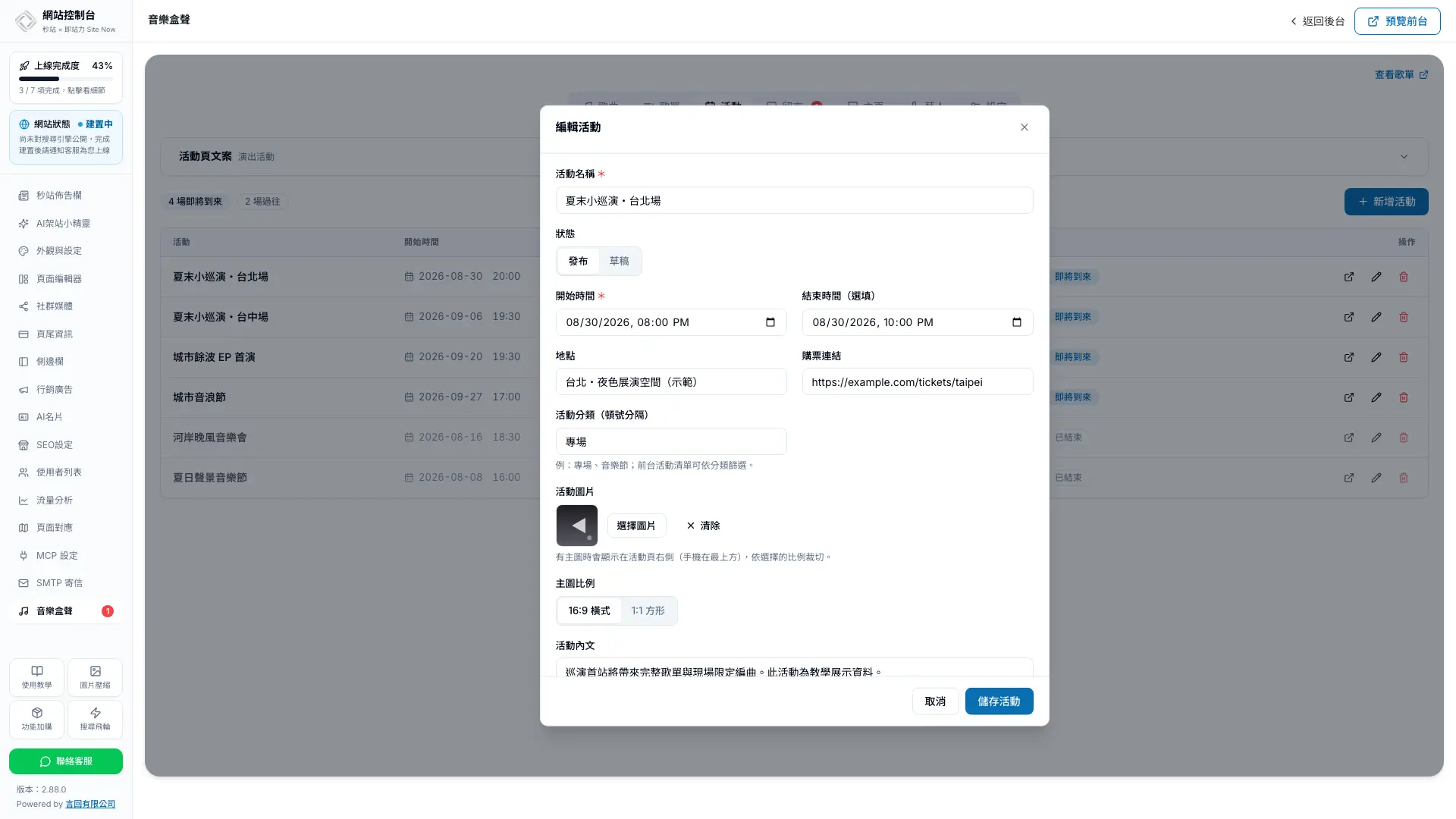Open the 搜尋飛輪 shortcut tile
Viewport: 1456px width, 819px height.
(x=95, y=719)
